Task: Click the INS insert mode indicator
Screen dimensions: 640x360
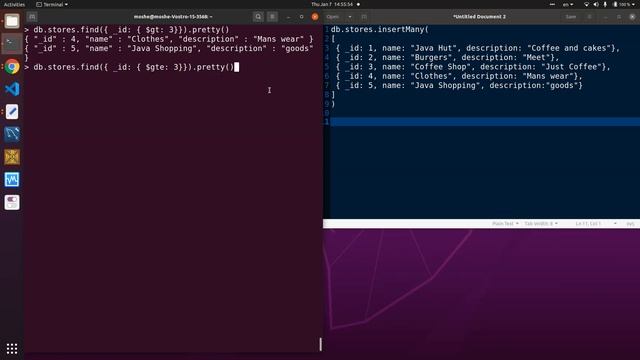Action: 630,224
